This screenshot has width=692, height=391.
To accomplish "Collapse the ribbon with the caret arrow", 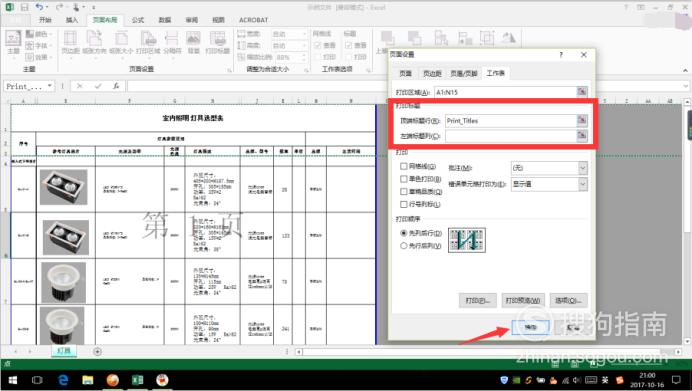I will click(x=685, y=70).
